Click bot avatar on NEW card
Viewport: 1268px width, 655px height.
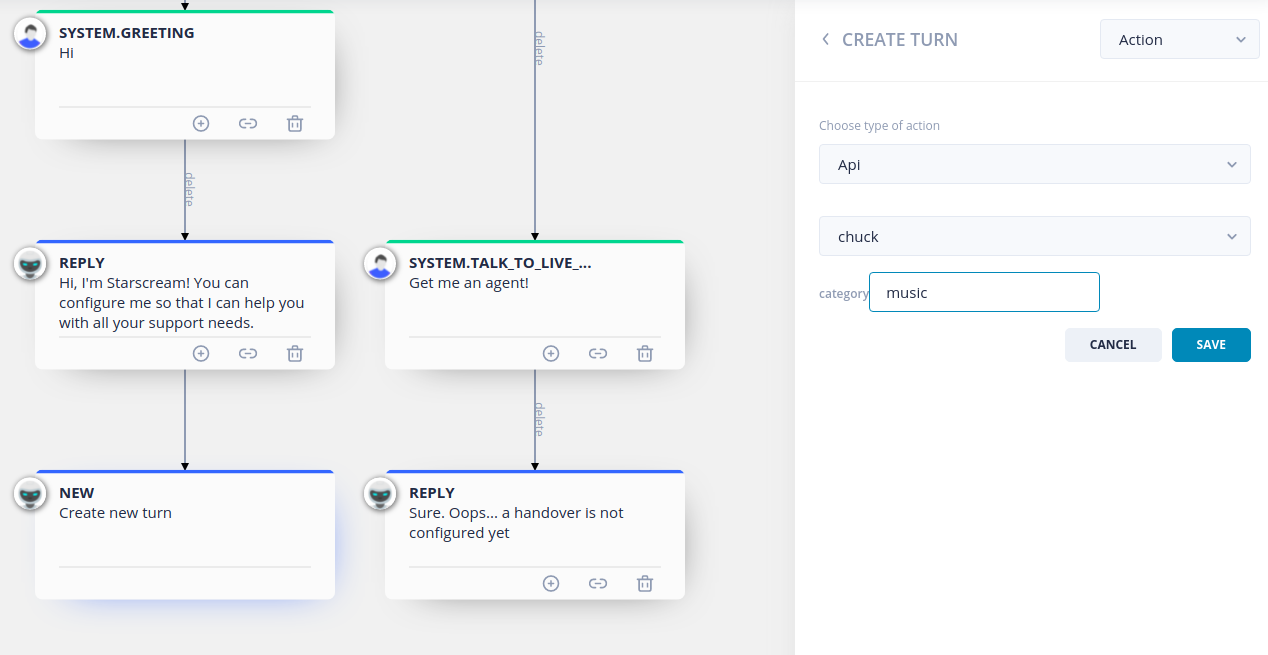[31, 494]
